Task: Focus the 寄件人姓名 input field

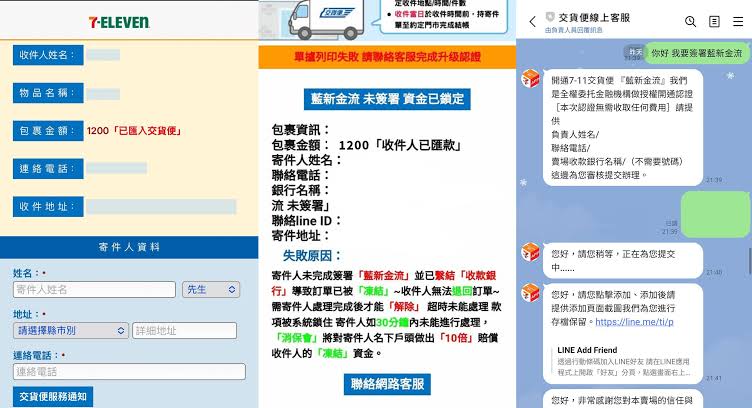Action: [94, 290]
